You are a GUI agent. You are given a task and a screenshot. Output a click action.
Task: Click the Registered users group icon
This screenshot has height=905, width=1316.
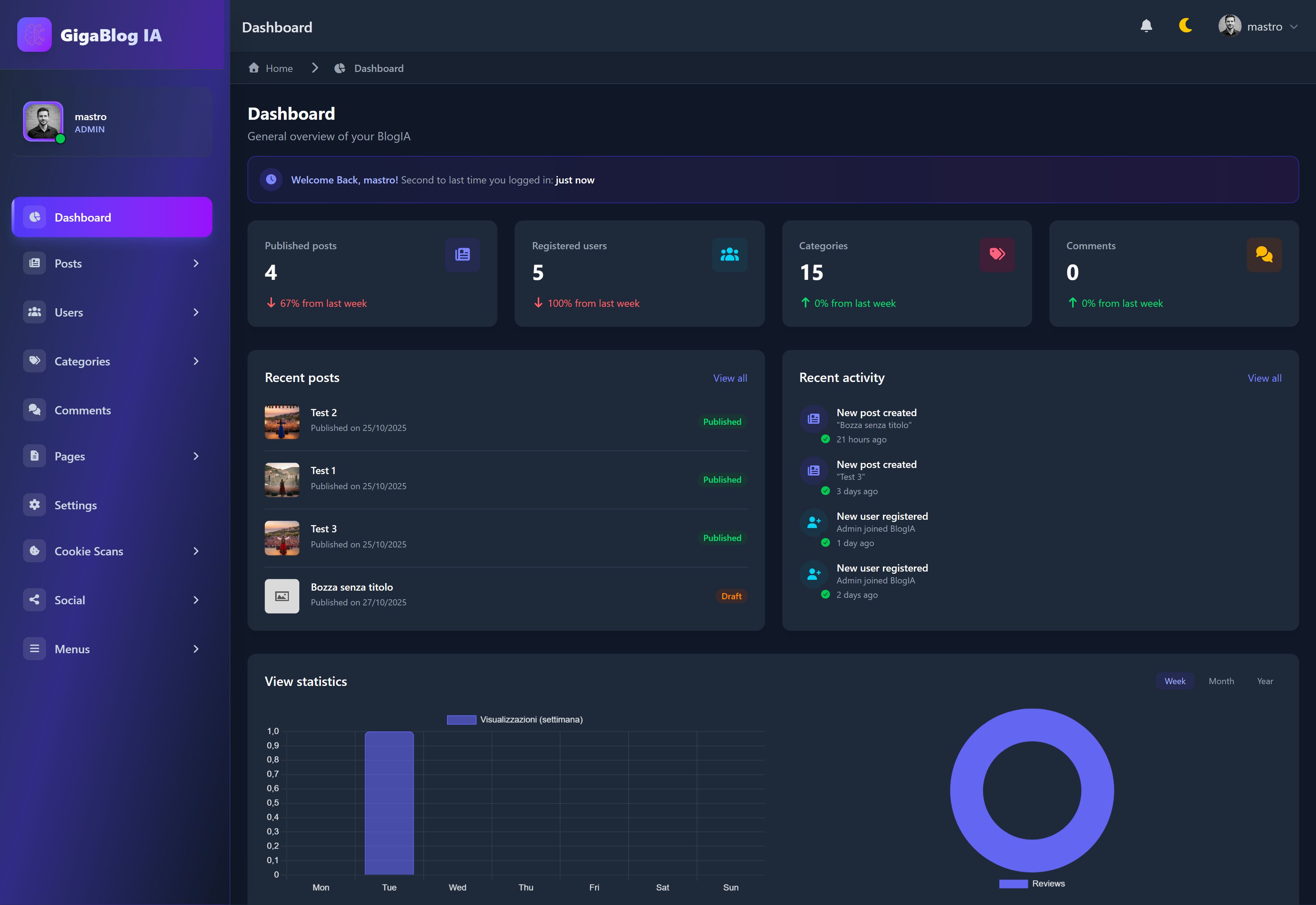729,255
